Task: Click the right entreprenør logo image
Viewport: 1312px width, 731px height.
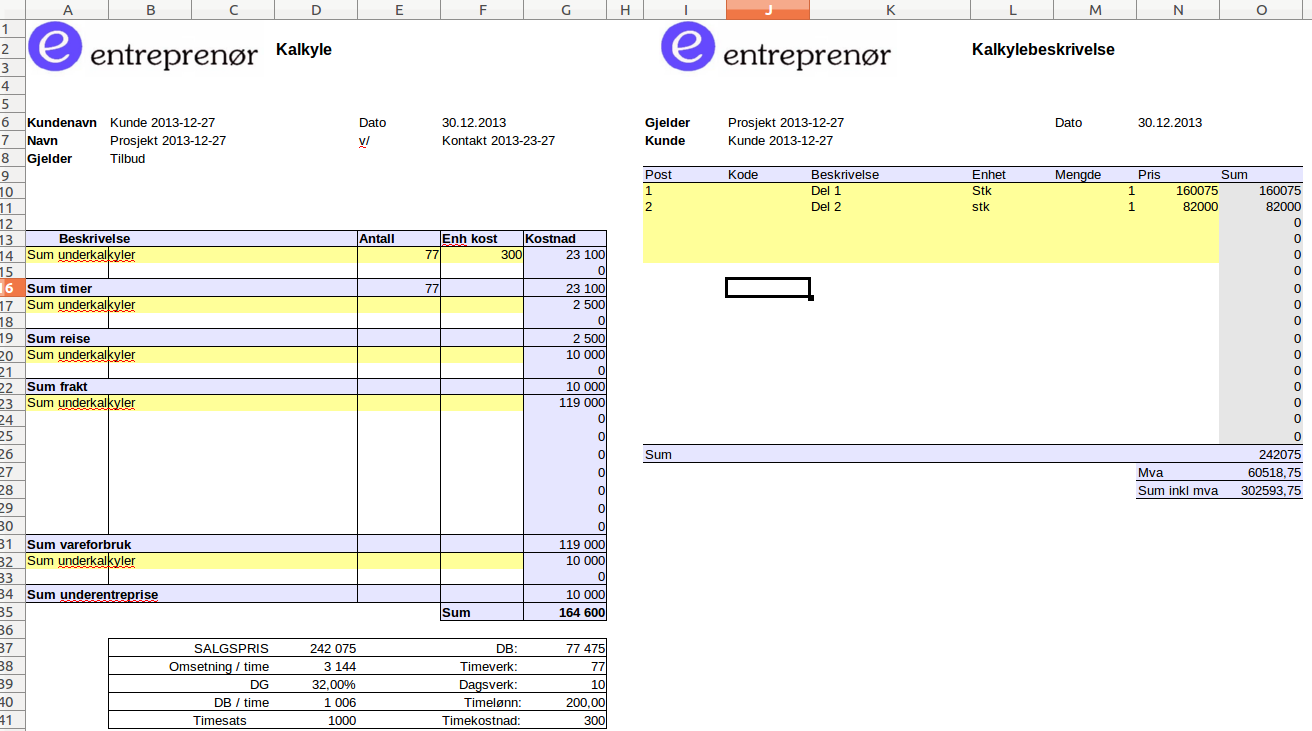Action: [x=776, y=47]
